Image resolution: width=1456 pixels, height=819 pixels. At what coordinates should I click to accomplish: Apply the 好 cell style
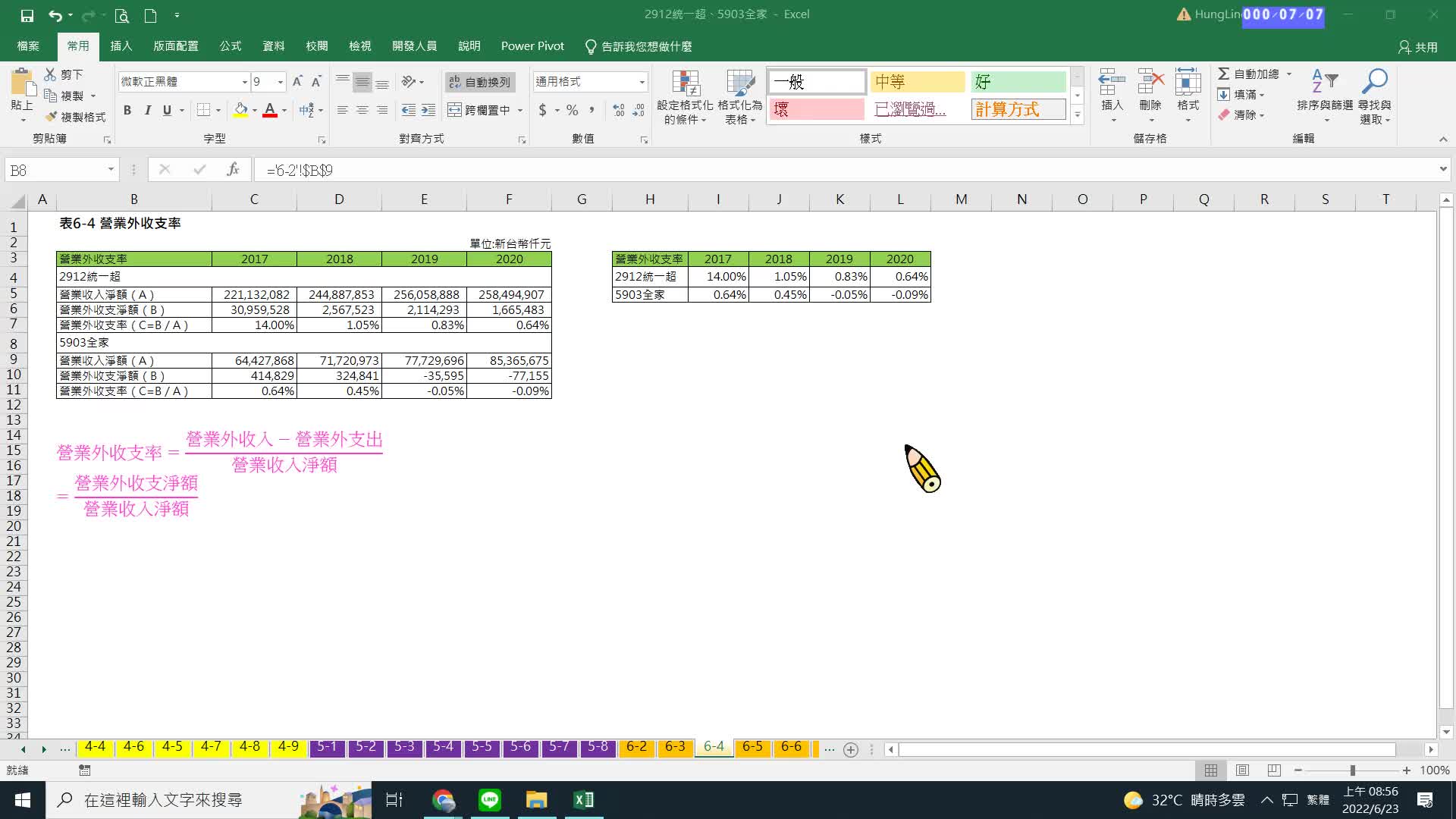tap(1018, 82)
